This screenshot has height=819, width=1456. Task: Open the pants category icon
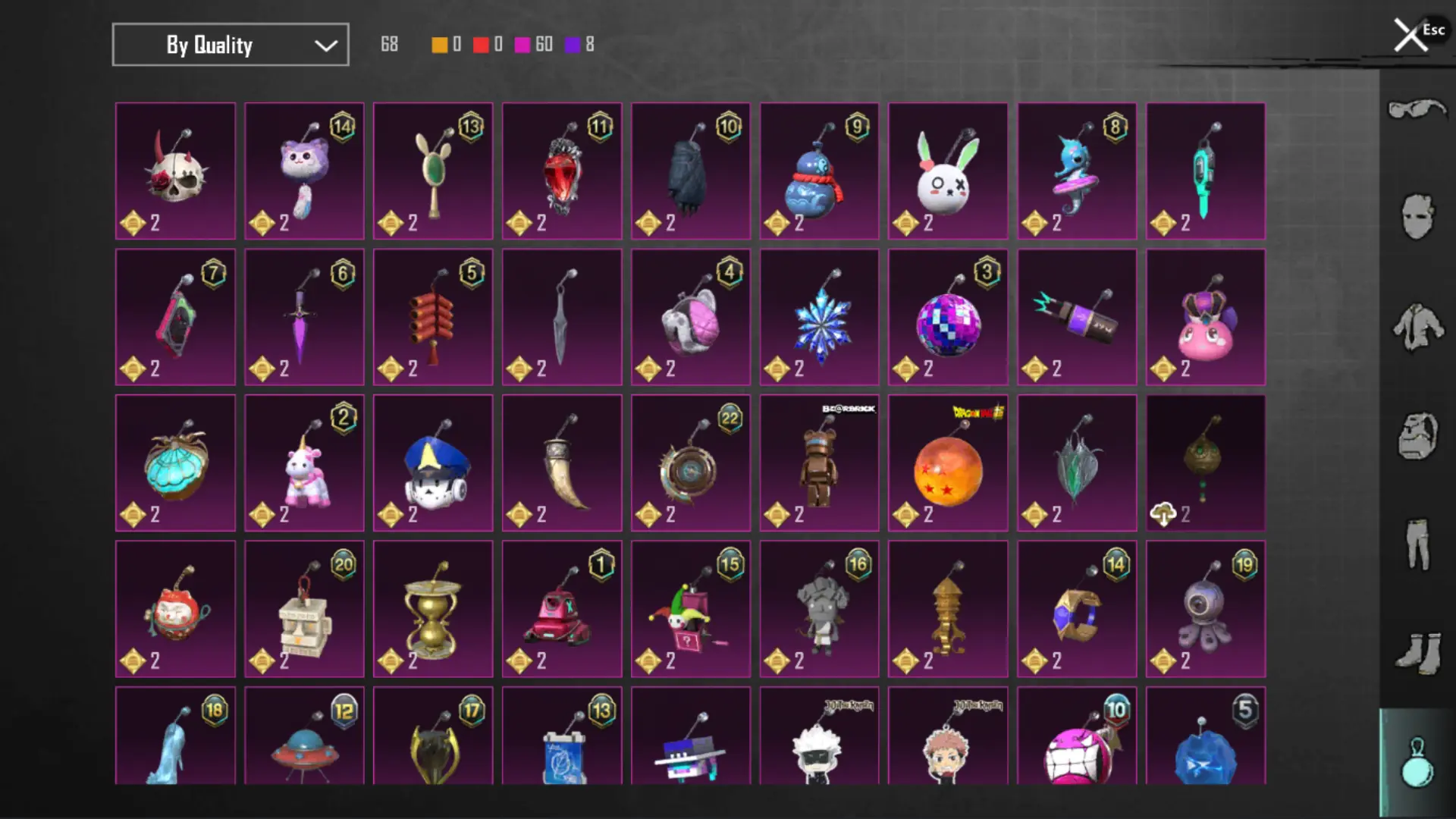(1417, 544)
